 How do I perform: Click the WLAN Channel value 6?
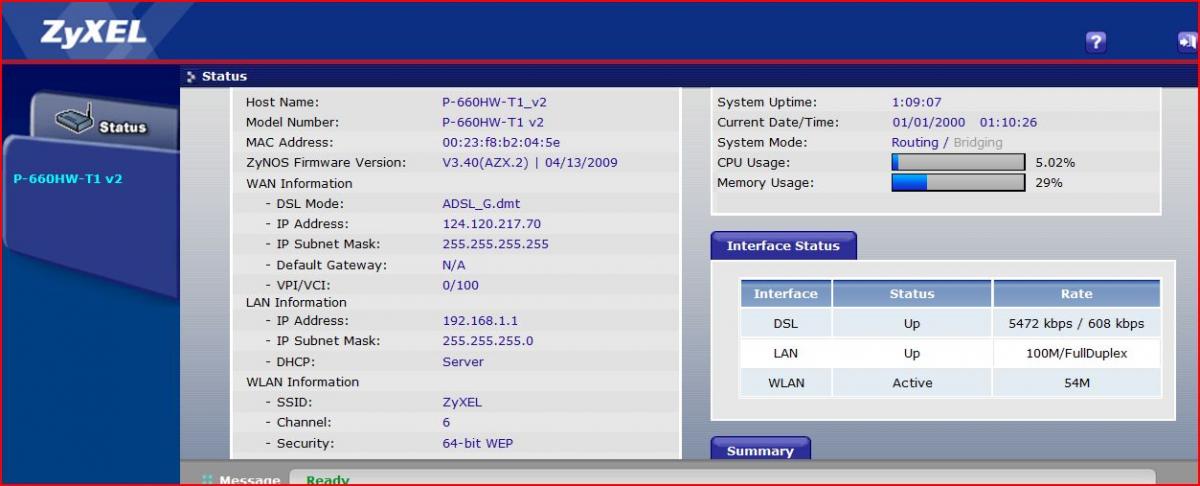pos(446,422)
